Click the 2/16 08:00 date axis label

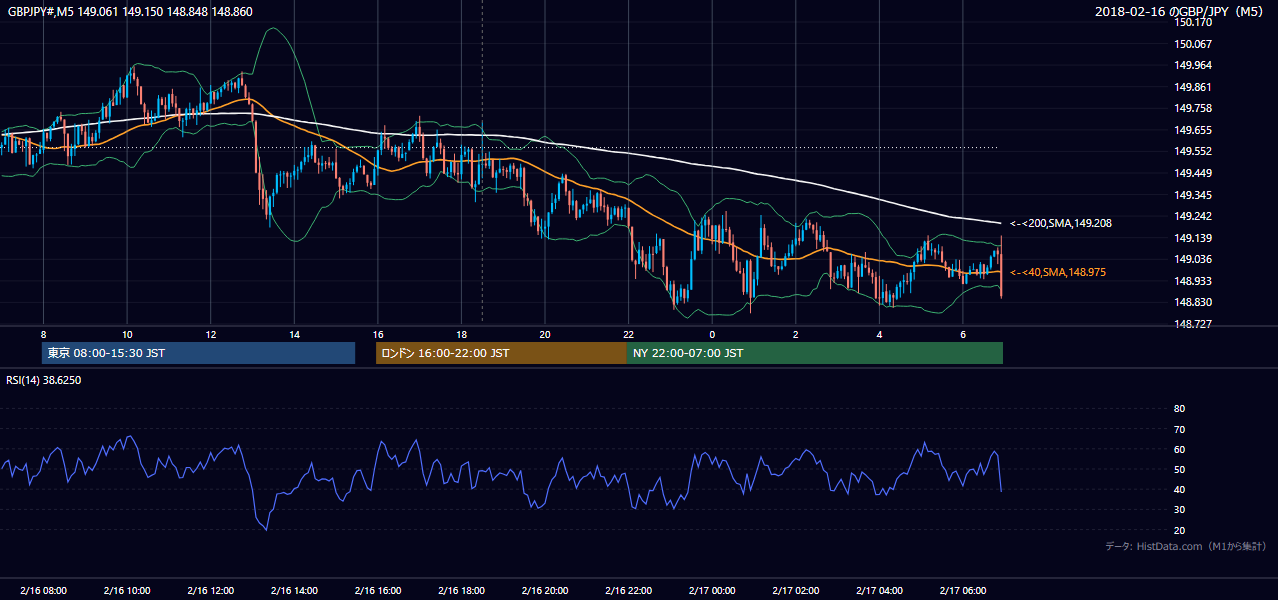43,590
